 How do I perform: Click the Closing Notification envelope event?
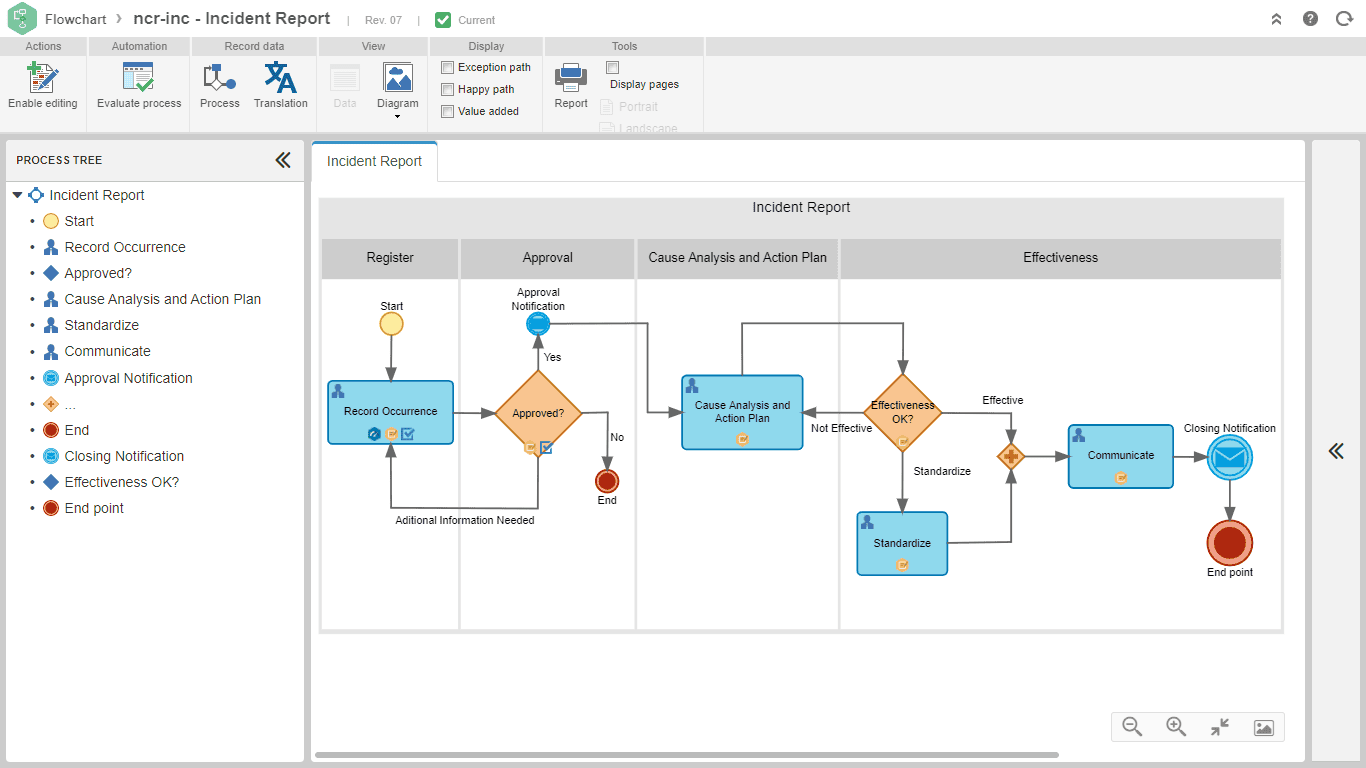point(1230,459)
